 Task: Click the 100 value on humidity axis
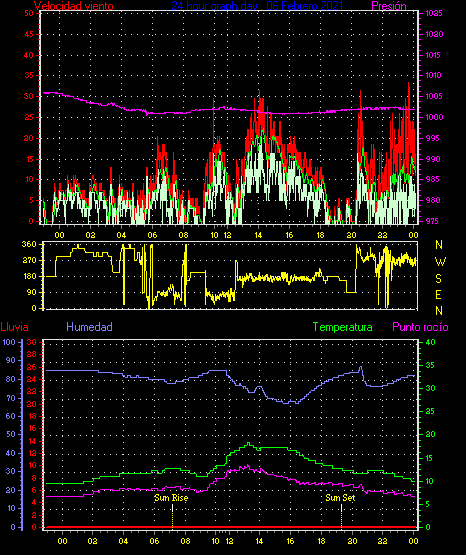point(9,342)
